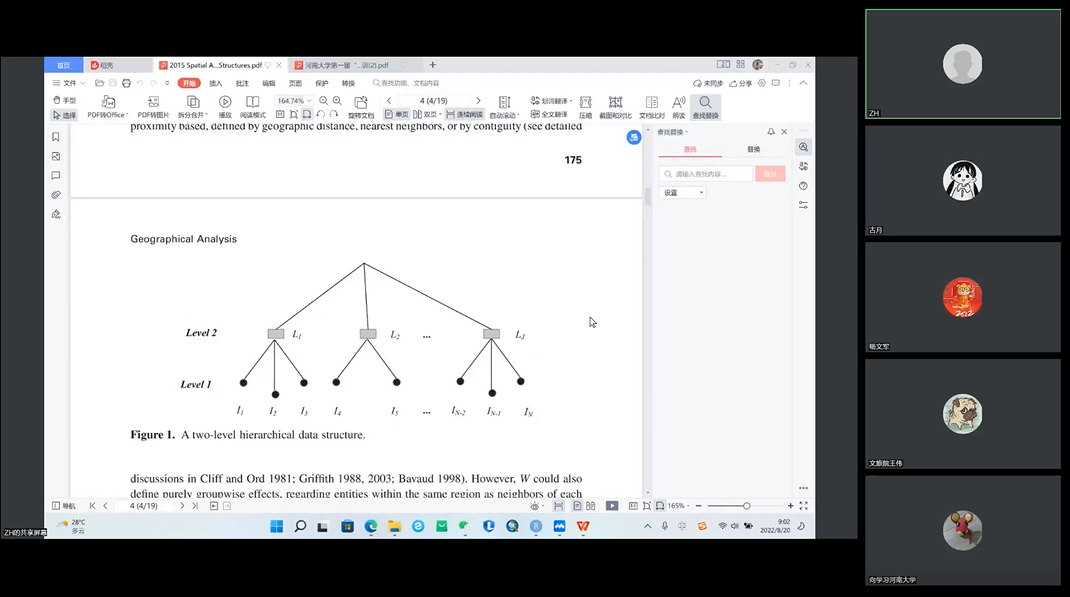Click the 播放 play slideshow icon

225,102
